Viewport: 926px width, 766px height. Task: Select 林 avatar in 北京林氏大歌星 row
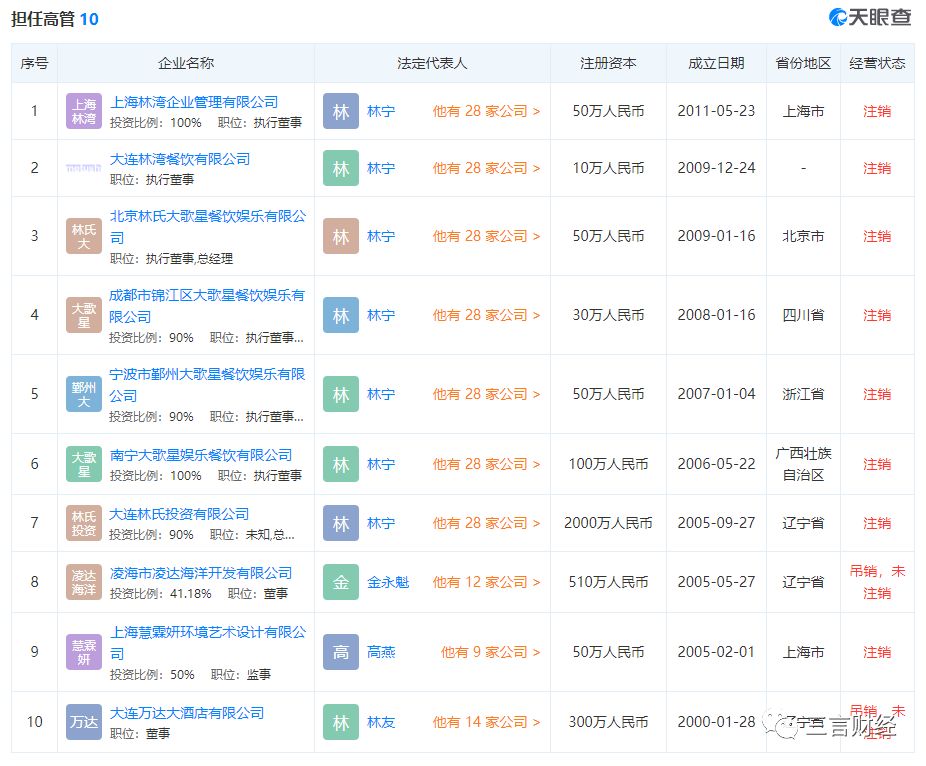click(x=341, y=236)
